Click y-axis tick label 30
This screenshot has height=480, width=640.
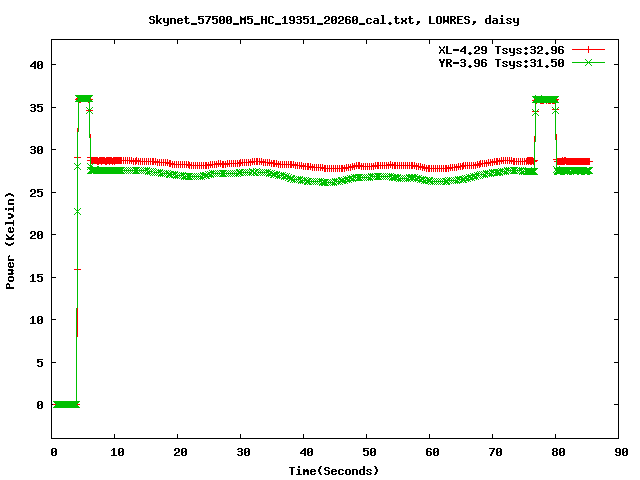[36, 150]
